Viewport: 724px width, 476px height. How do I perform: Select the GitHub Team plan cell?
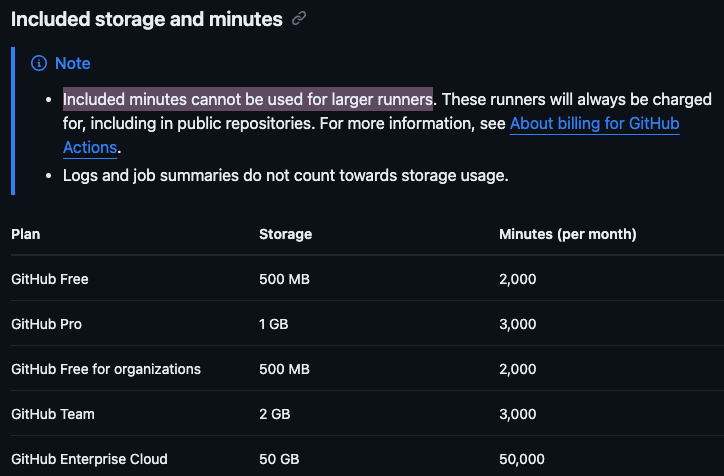tap(53, 414)
